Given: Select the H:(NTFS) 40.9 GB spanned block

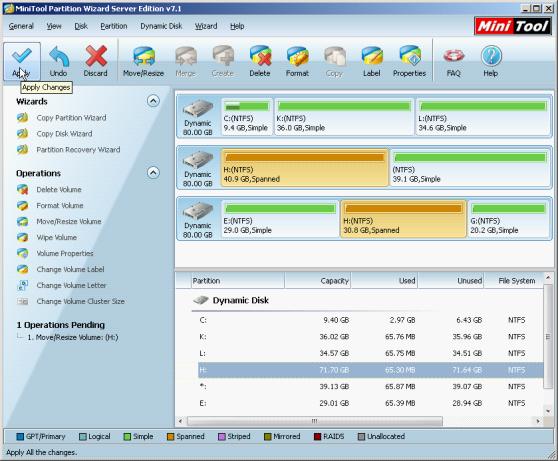Looking at the screenshot, I should click(305, 168).
